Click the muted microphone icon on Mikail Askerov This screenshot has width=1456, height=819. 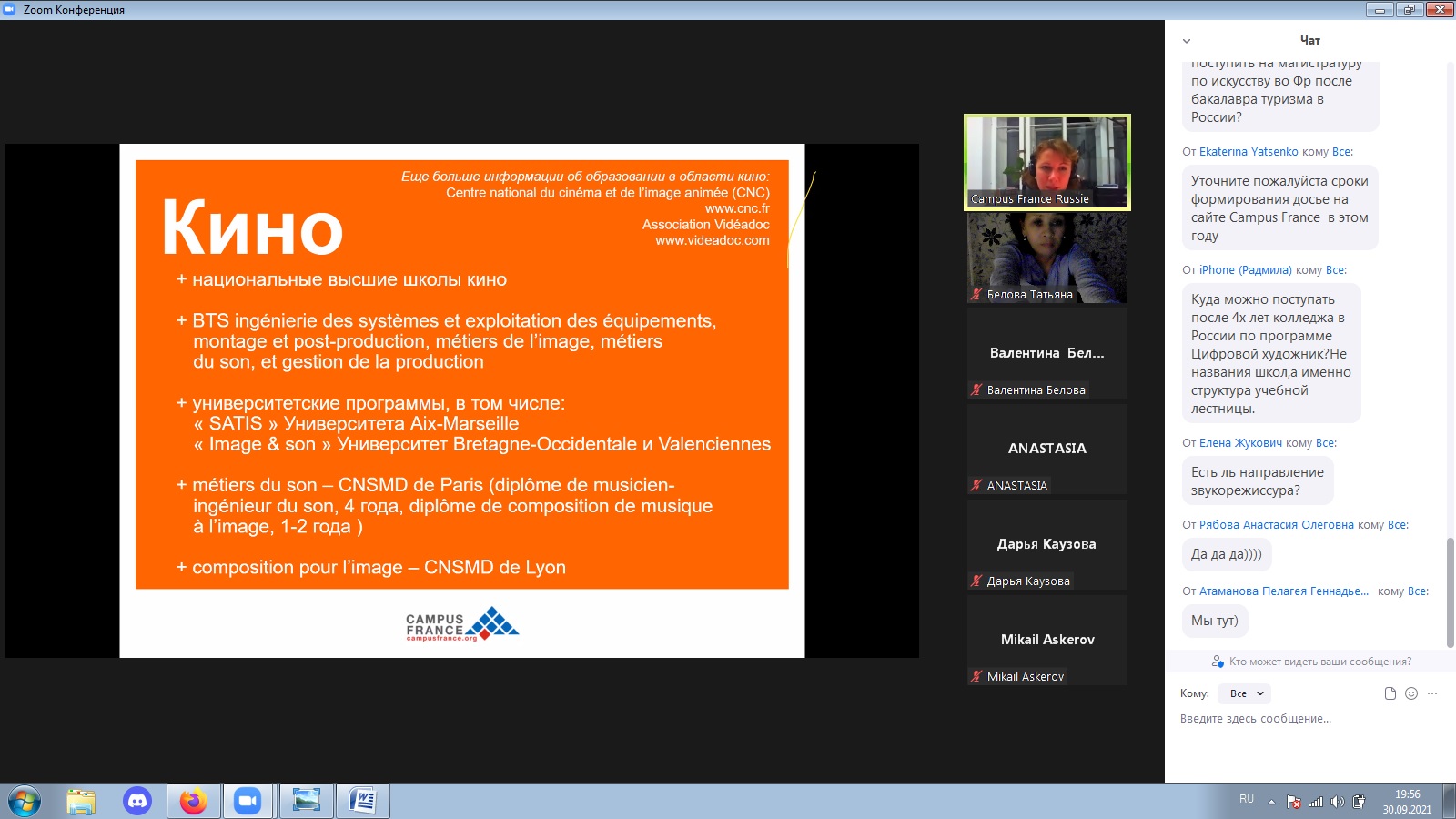976,676
